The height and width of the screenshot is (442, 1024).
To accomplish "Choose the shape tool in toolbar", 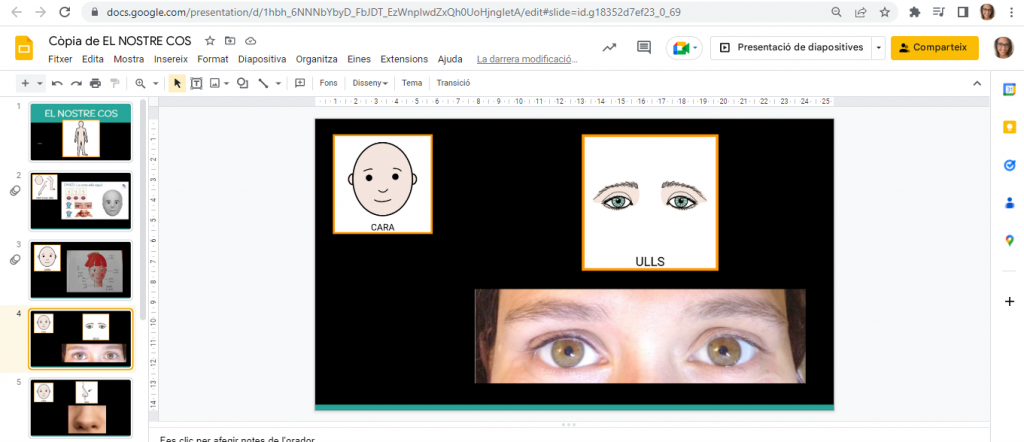I will (x=242, y=83).
